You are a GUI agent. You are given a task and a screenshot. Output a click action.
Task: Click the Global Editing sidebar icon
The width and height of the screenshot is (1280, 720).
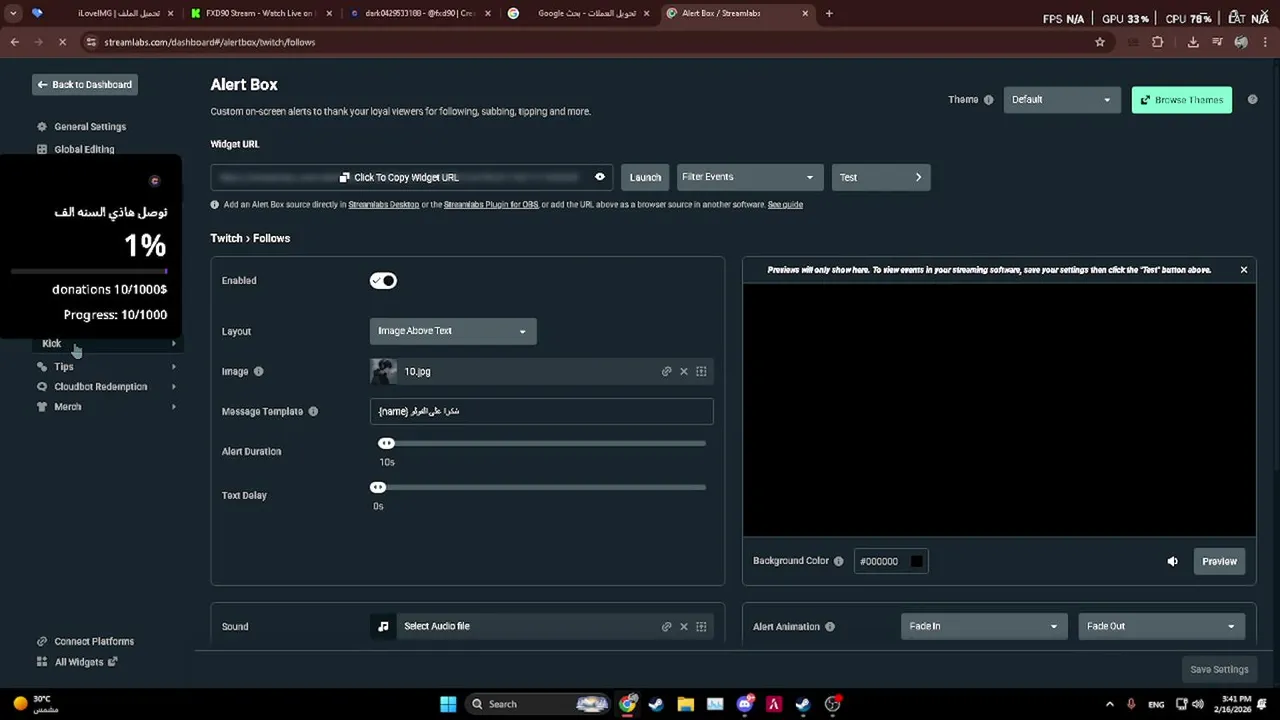(x=42, y=149)
